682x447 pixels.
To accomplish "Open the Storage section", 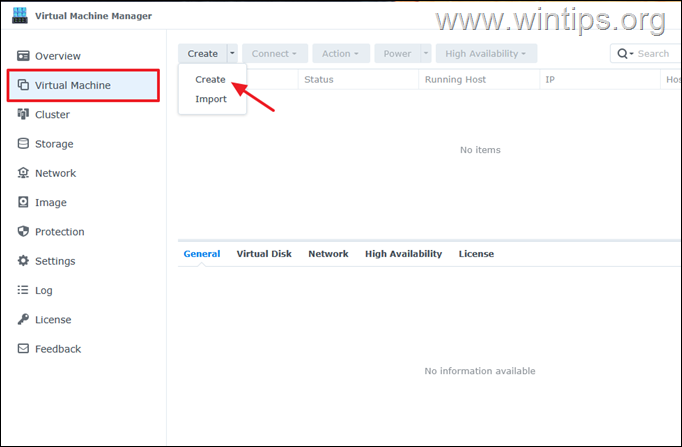I will pos(54,144).
